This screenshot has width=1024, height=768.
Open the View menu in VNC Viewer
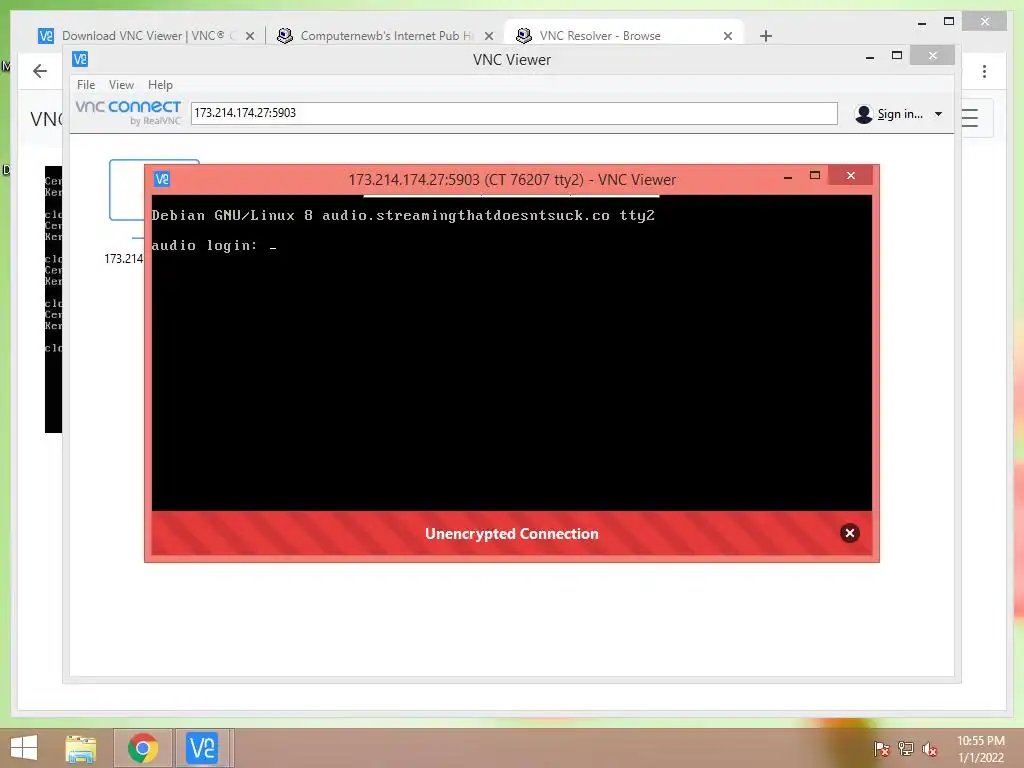click(x=121, y=85)
